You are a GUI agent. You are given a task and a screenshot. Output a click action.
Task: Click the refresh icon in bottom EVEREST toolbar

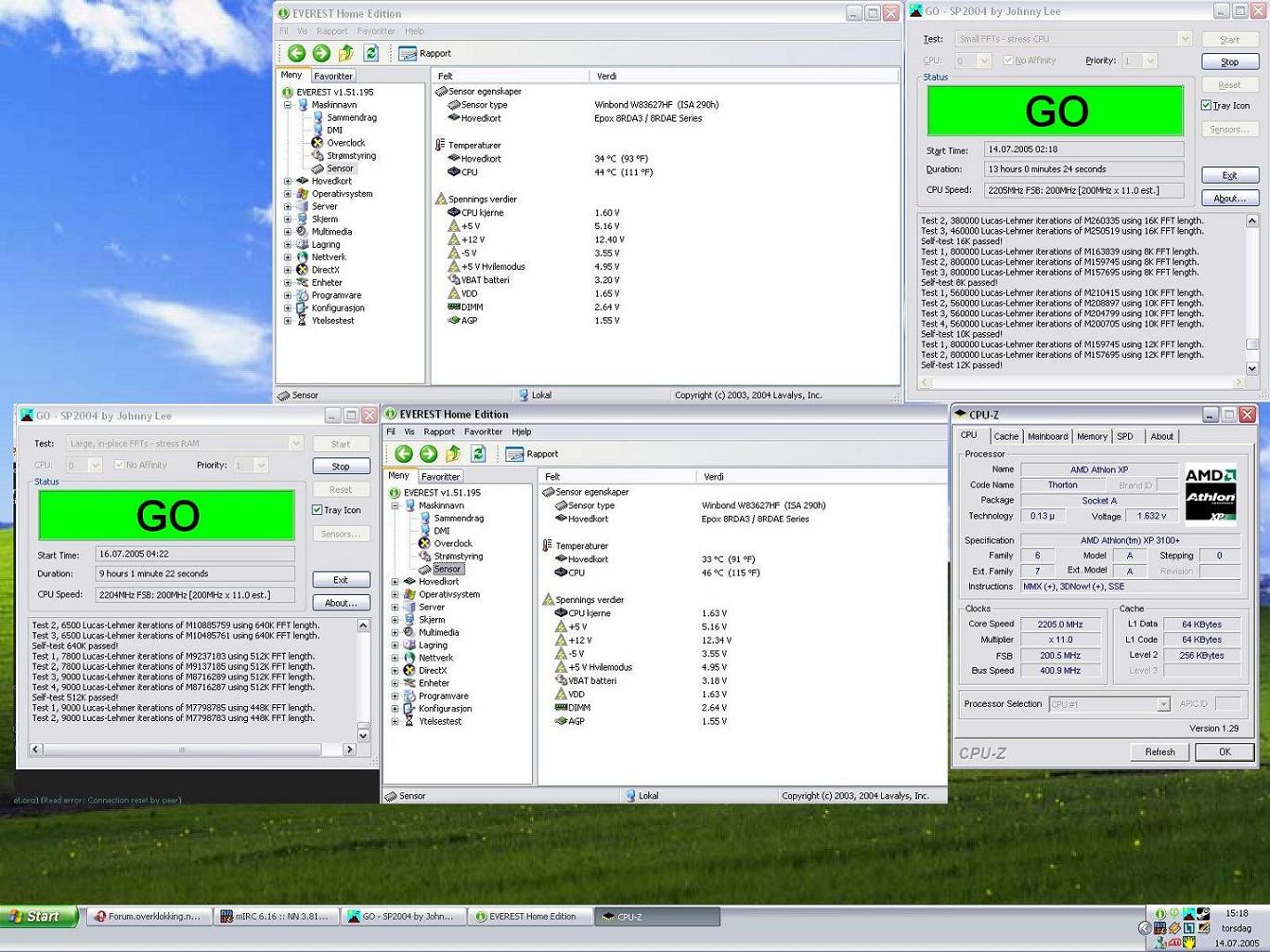click(478, 454)
